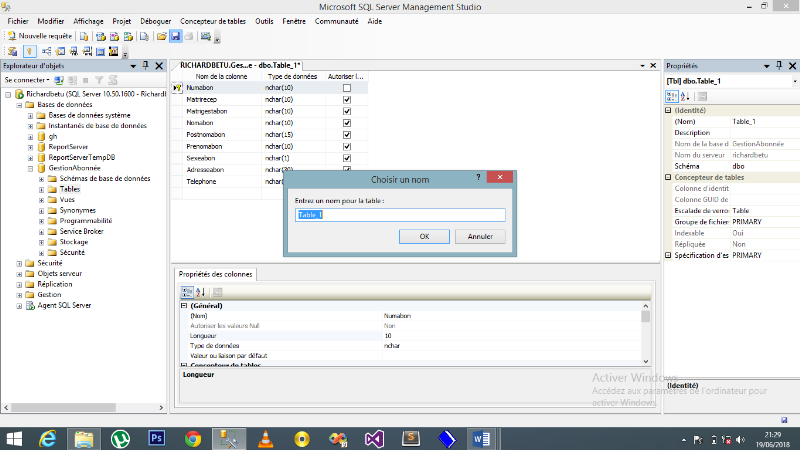Open the active documents list dropdown arrow
Screen dimensions: 800x450
[x=642, y=66]
